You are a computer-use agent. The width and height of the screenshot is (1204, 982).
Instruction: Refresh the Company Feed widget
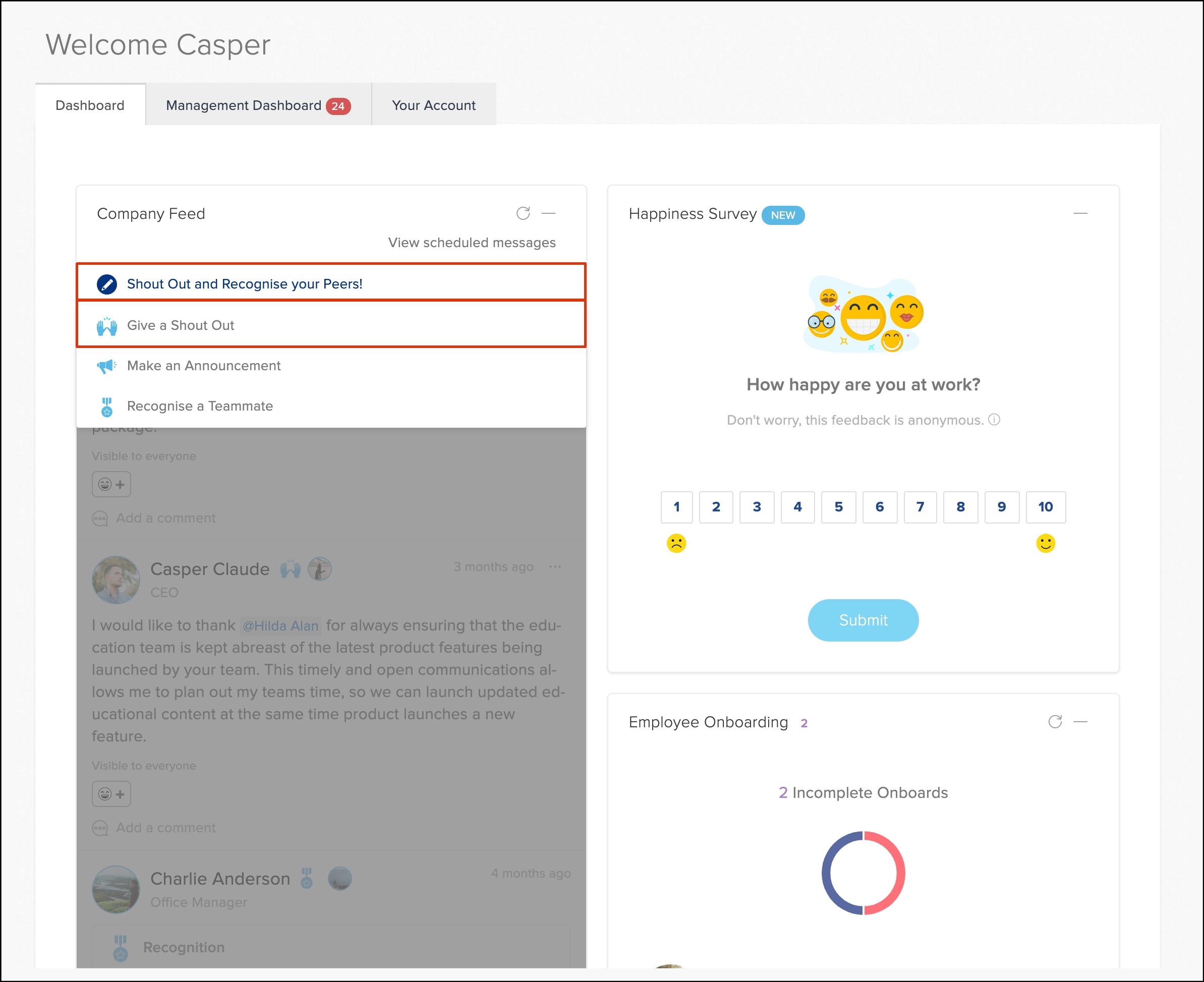pos(523,213)
